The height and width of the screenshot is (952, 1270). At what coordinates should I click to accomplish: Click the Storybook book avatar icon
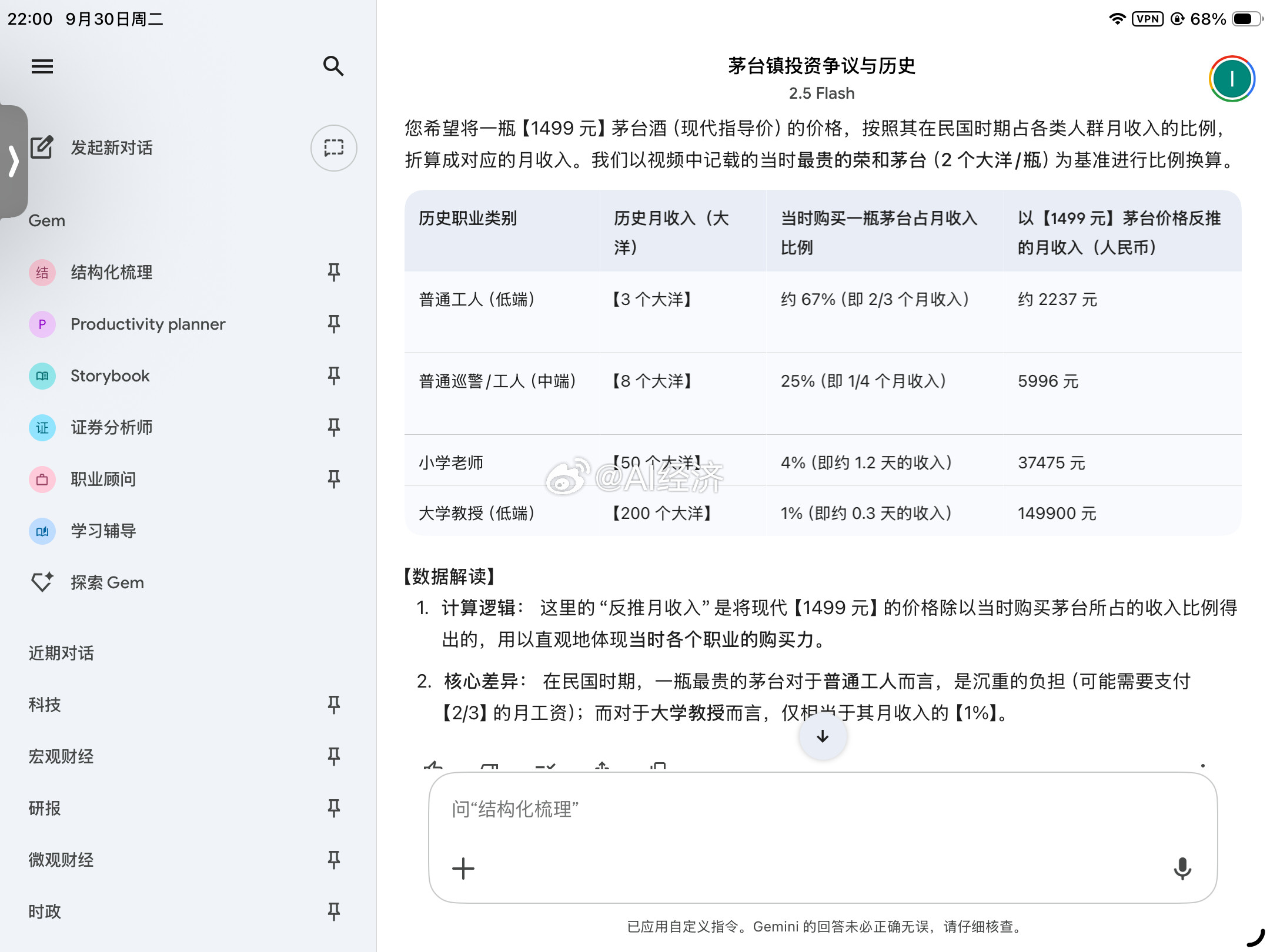(x=42, y=376)
